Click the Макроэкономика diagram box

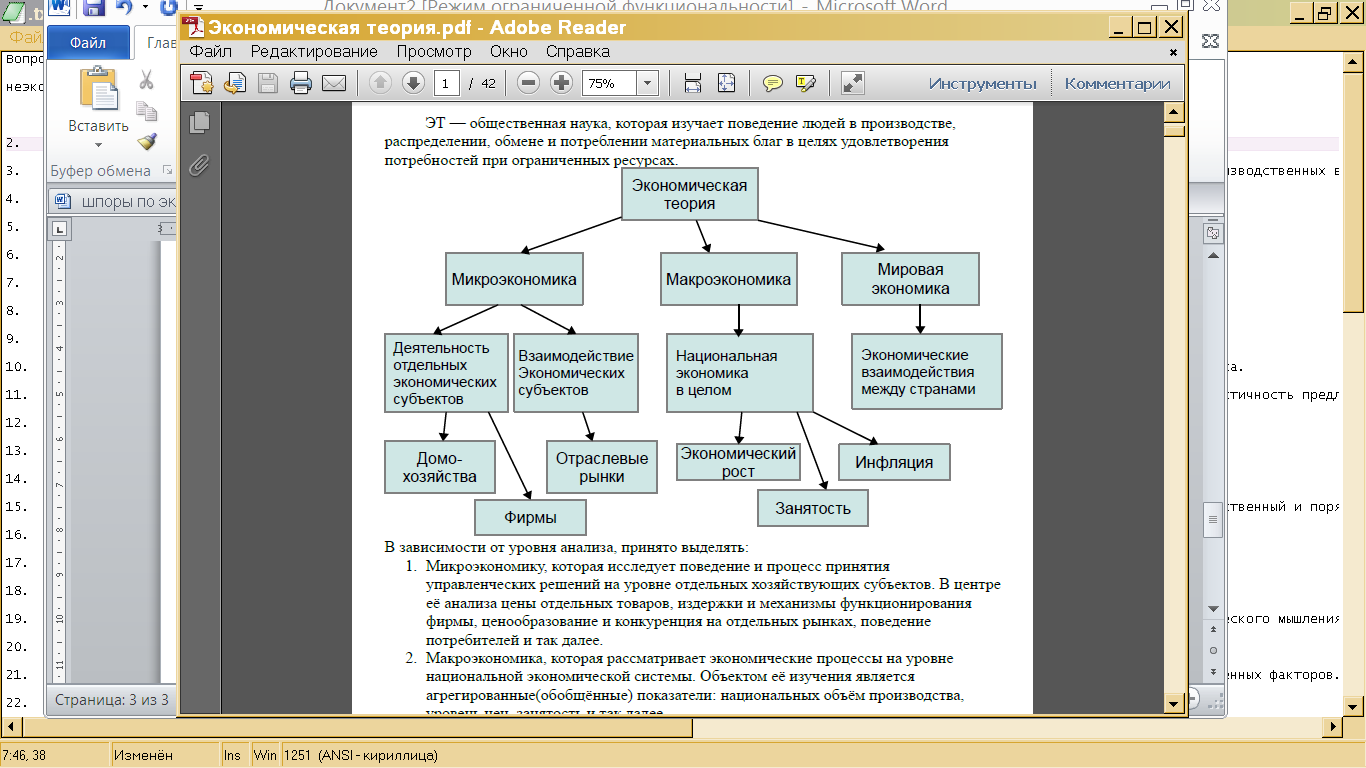(729, 279)
